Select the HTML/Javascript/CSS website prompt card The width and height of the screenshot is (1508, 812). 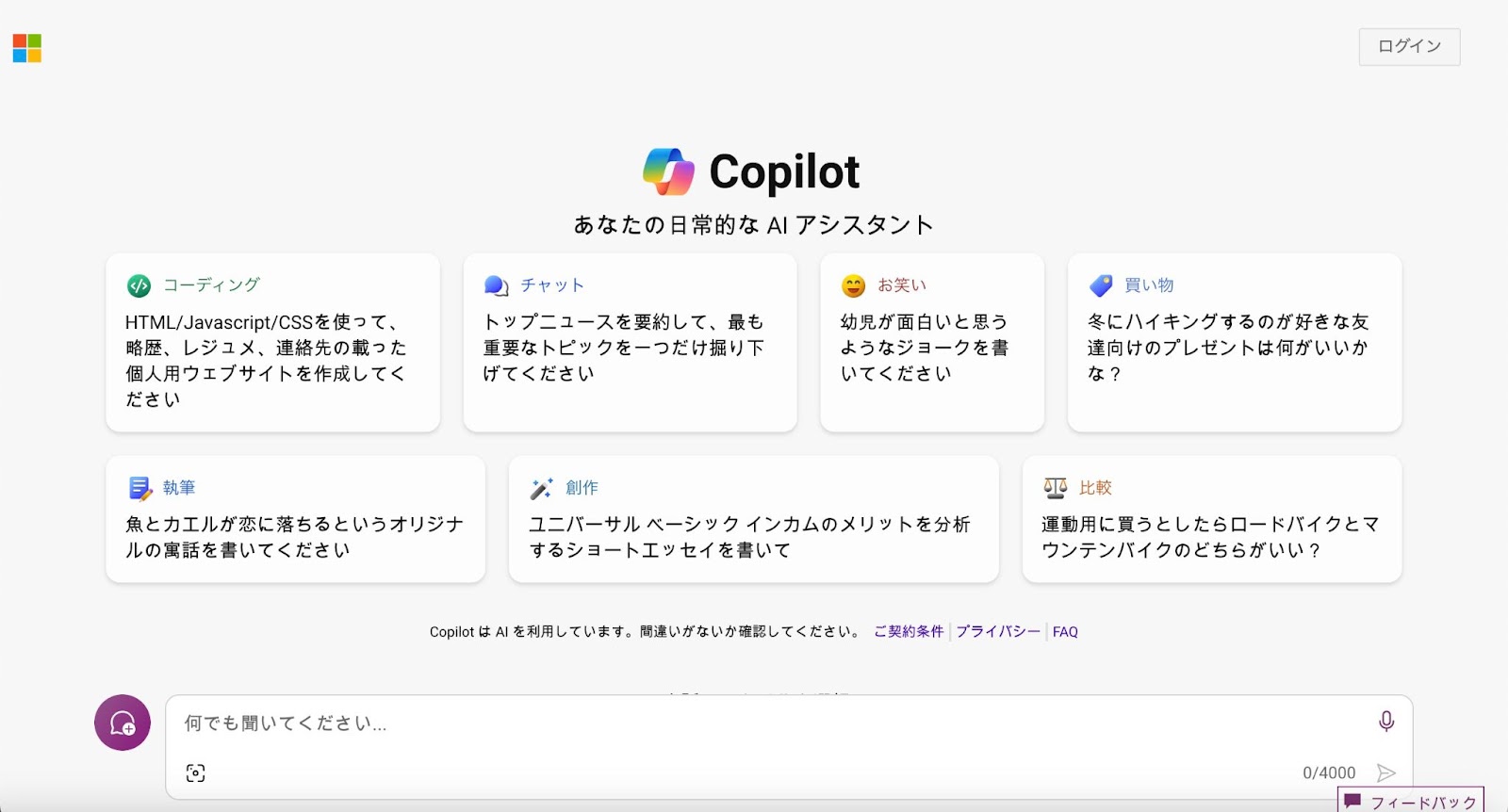point(273,343)
